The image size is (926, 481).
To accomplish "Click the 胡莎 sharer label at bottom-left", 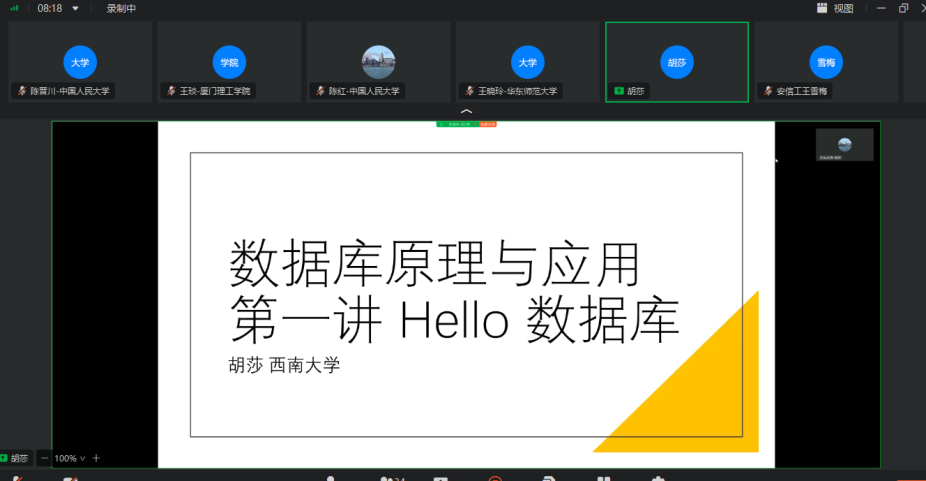I will 17,458.
